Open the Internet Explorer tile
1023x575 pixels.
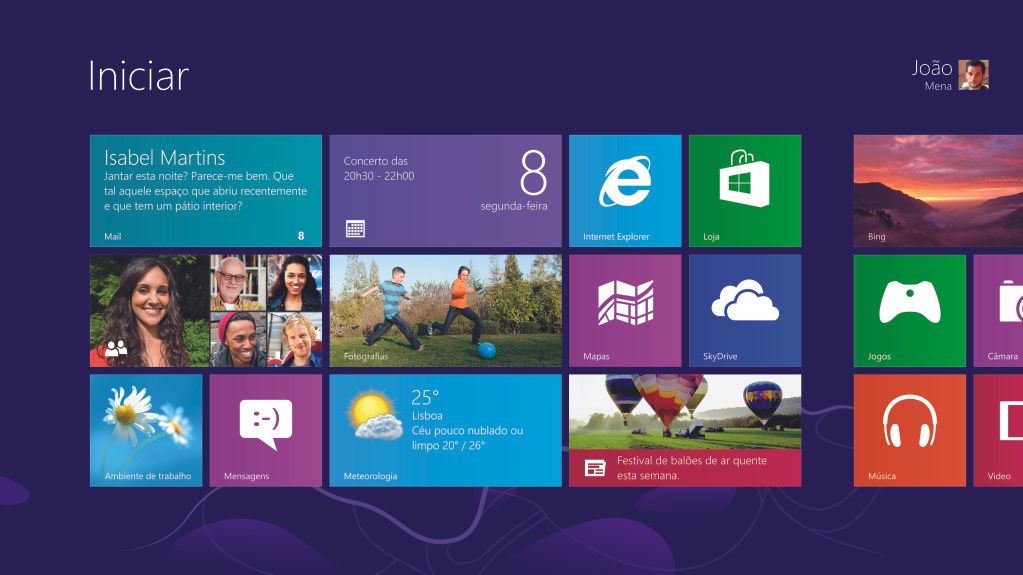click(x=625, y=190)
